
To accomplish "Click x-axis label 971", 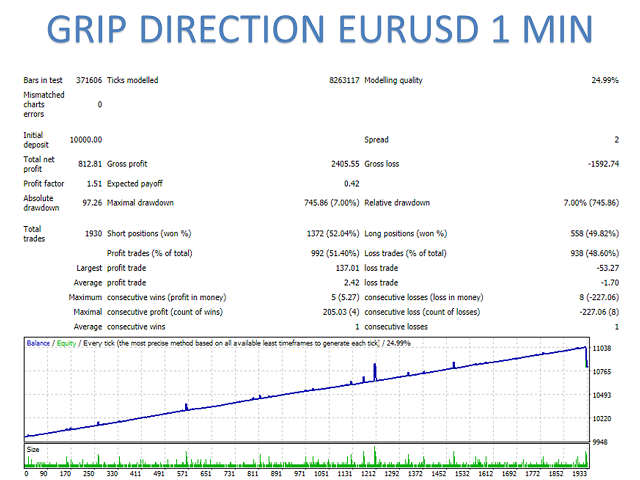I will coord(300,473).
